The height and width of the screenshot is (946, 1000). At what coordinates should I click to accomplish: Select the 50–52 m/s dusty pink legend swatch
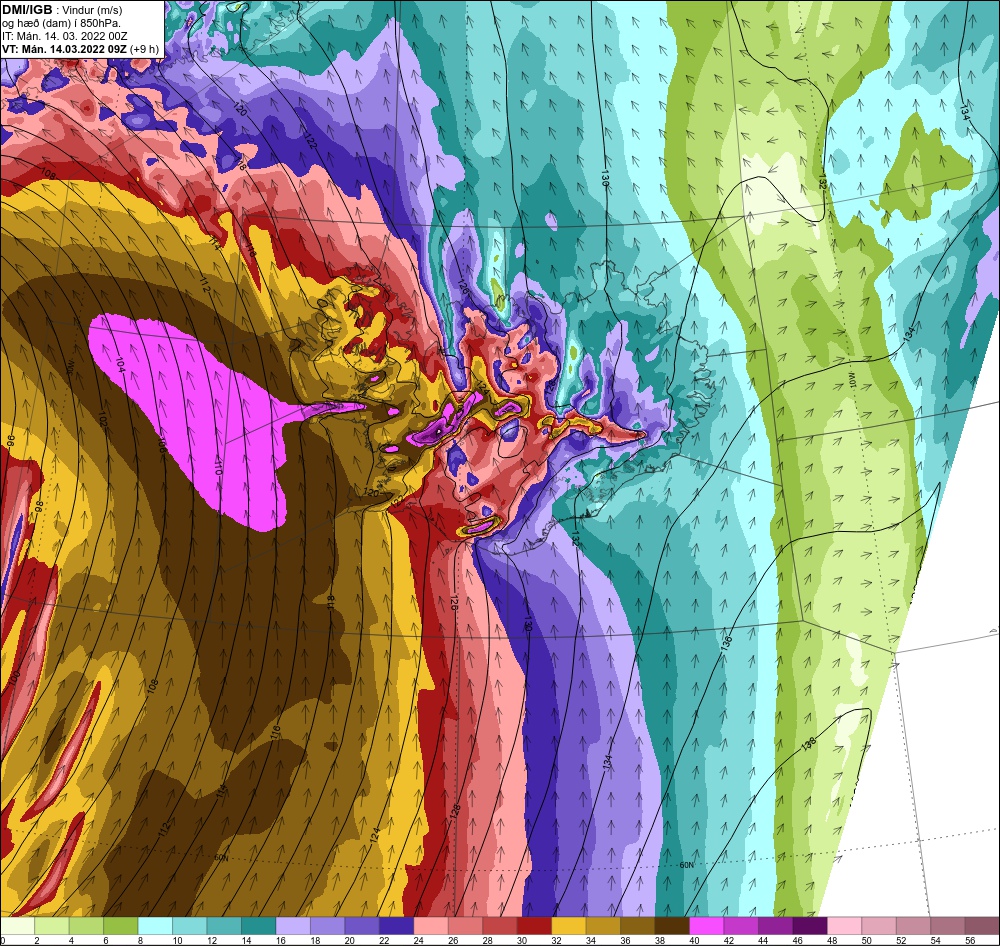[x=878, y=926]
